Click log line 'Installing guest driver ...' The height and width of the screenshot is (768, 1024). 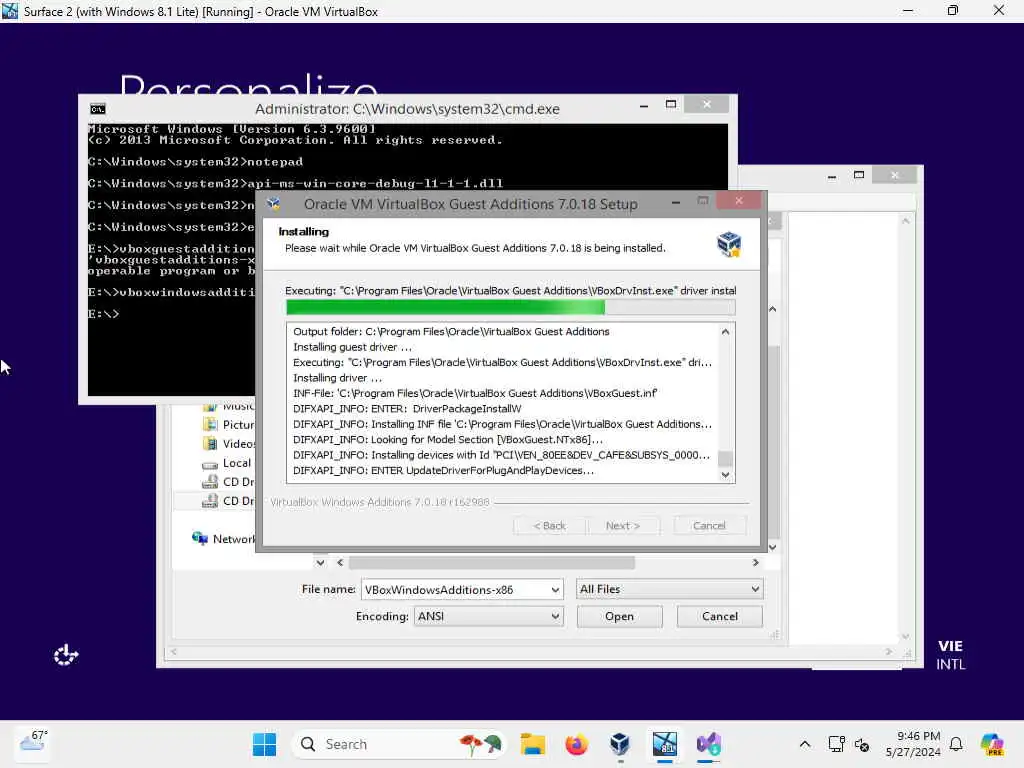tap(353, 347)
